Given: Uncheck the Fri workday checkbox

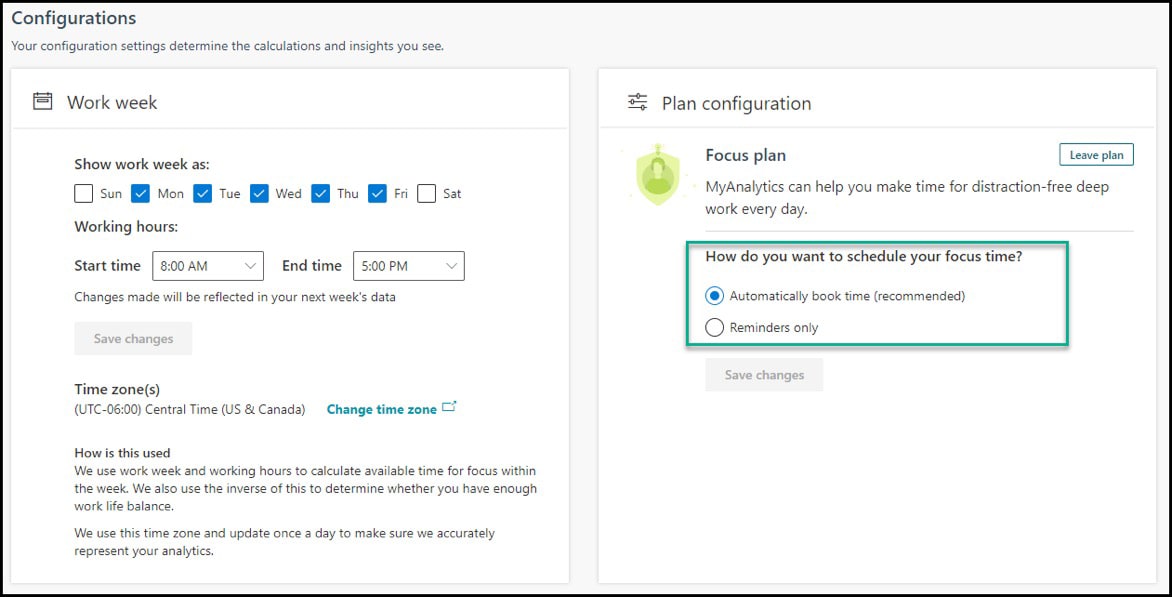Looking at the screenshot, I should [x=377, y=194].
